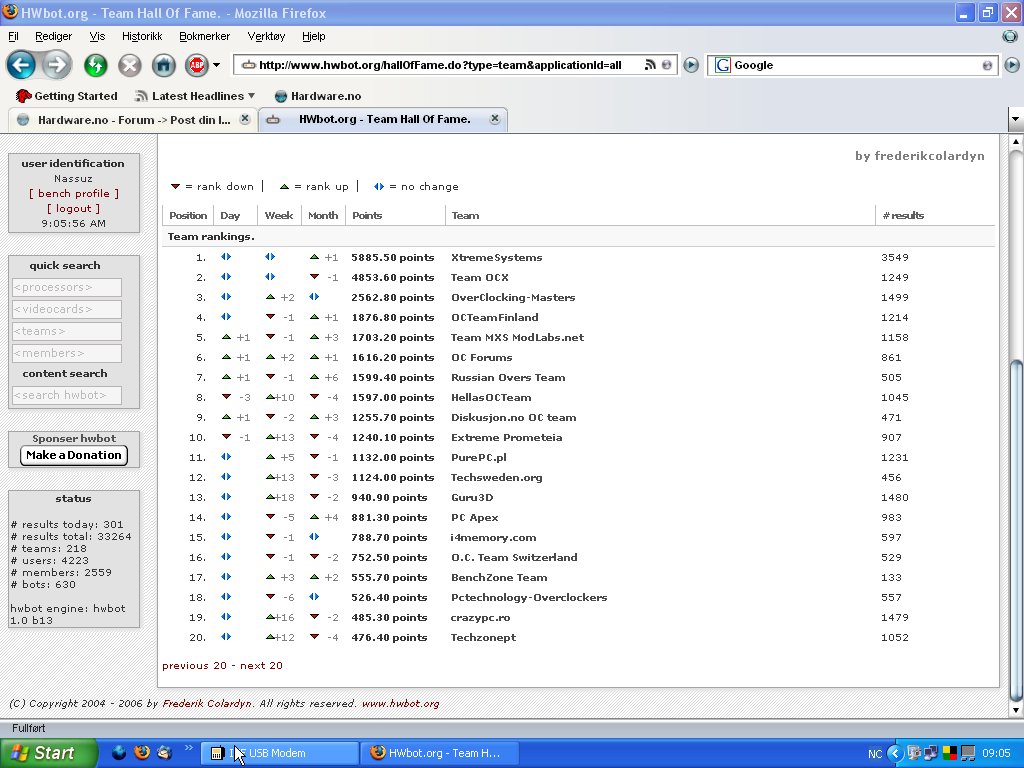Click the # results column header
The height and width of the screenshot is (768, 1024).
[903, 216]
